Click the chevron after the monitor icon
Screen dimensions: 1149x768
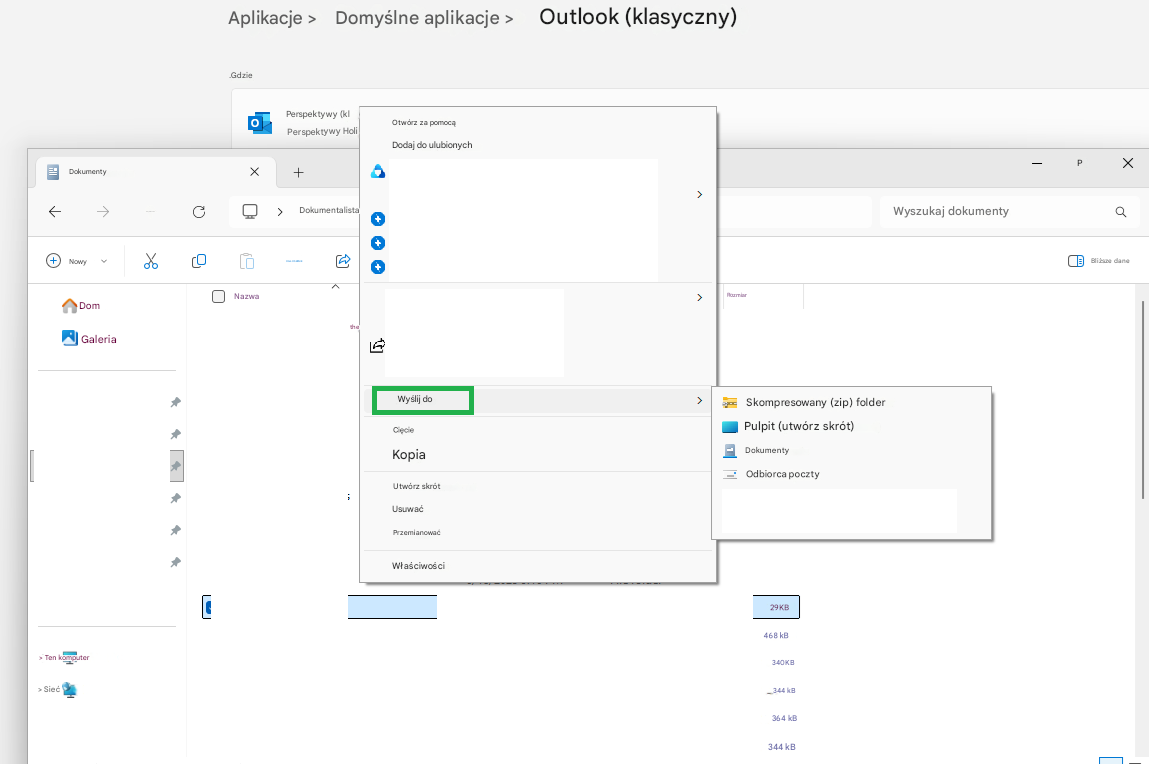pyautogui.click(x=280, y=212)
